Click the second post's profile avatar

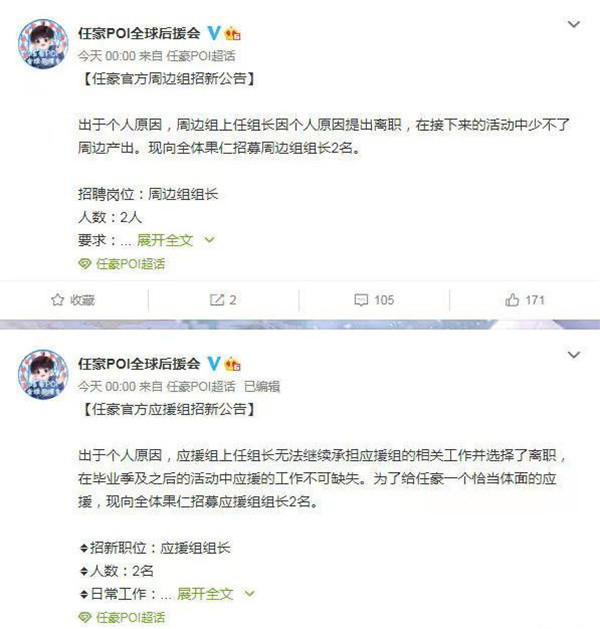43,374
